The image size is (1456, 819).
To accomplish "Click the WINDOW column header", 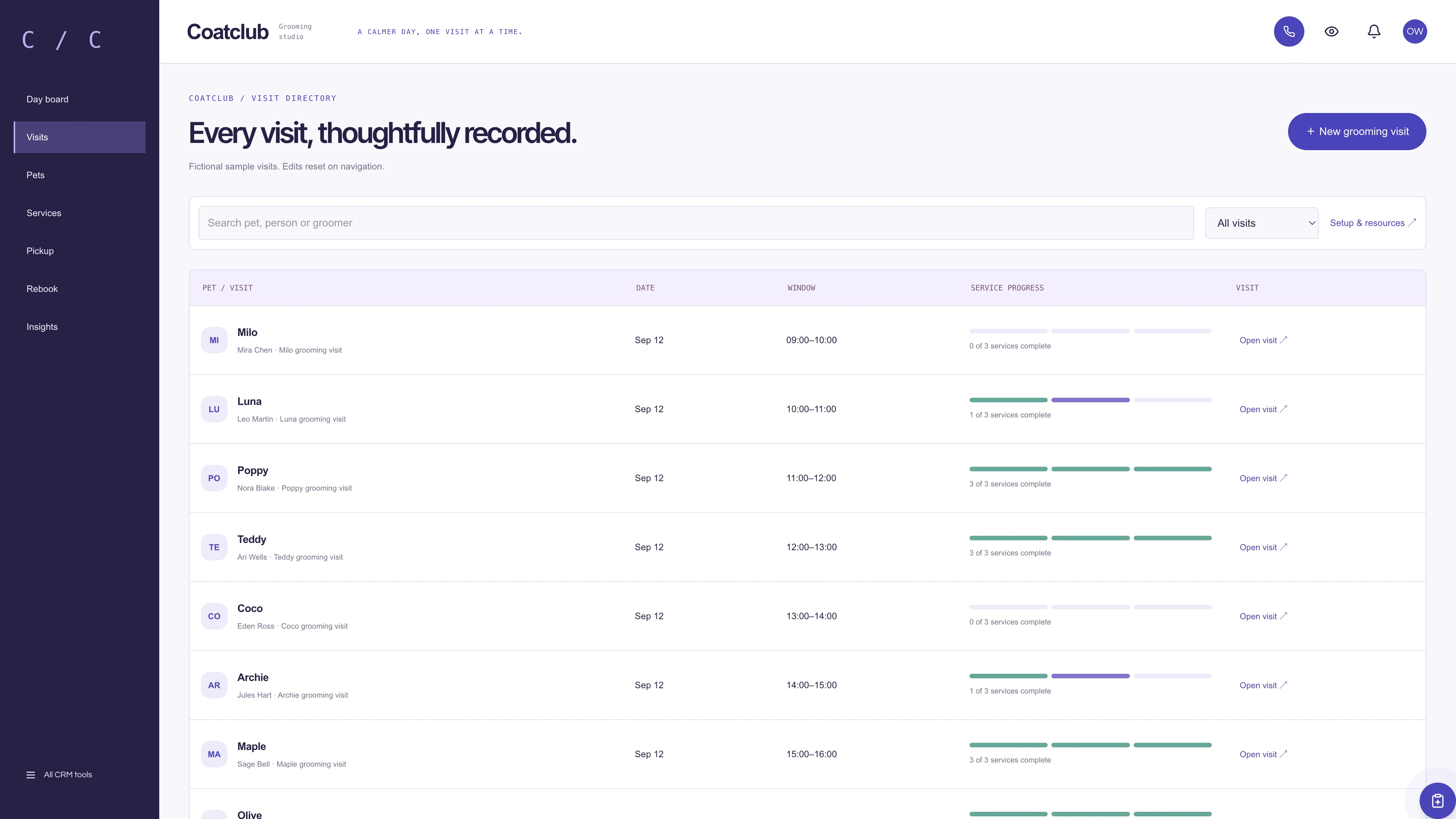I will tap(802, 288).
